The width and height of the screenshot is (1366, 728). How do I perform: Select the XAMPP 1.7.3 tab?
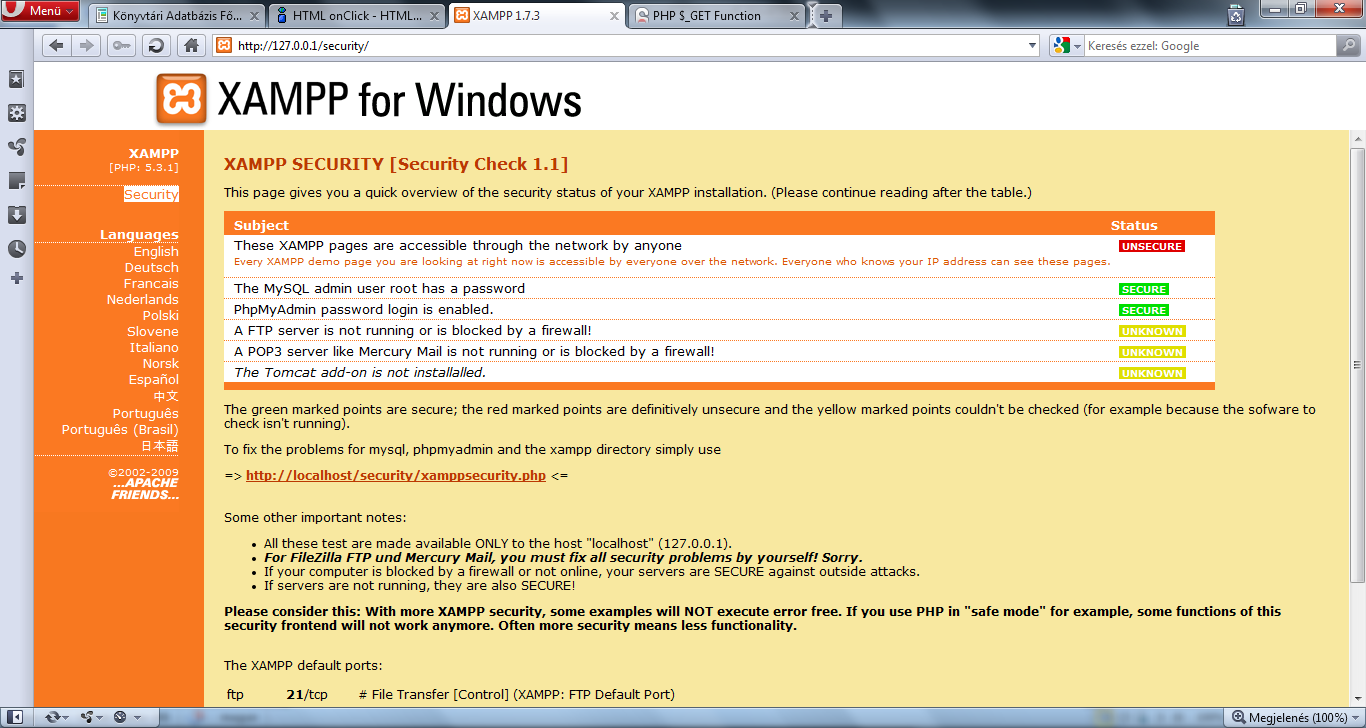pos(536,15)
